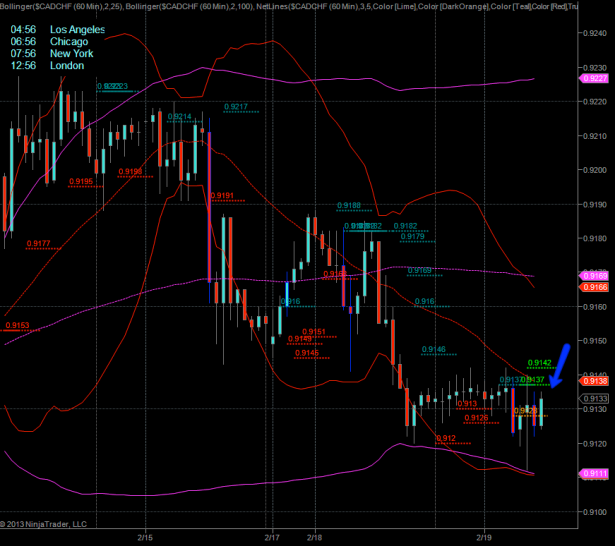The width and height of the screenshot is (615, 546).
Task: Click the red 0.9153 net line label
Action: (17, 325)
